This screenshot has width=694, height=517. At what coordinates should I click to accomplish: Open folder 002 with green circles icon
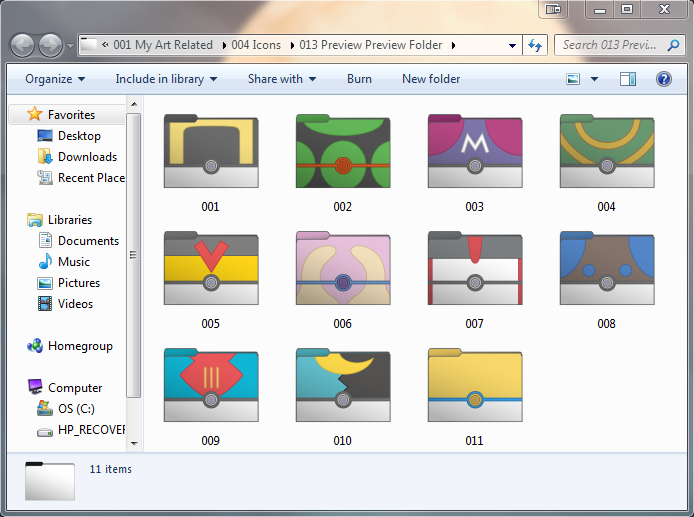tap(343, 151)
